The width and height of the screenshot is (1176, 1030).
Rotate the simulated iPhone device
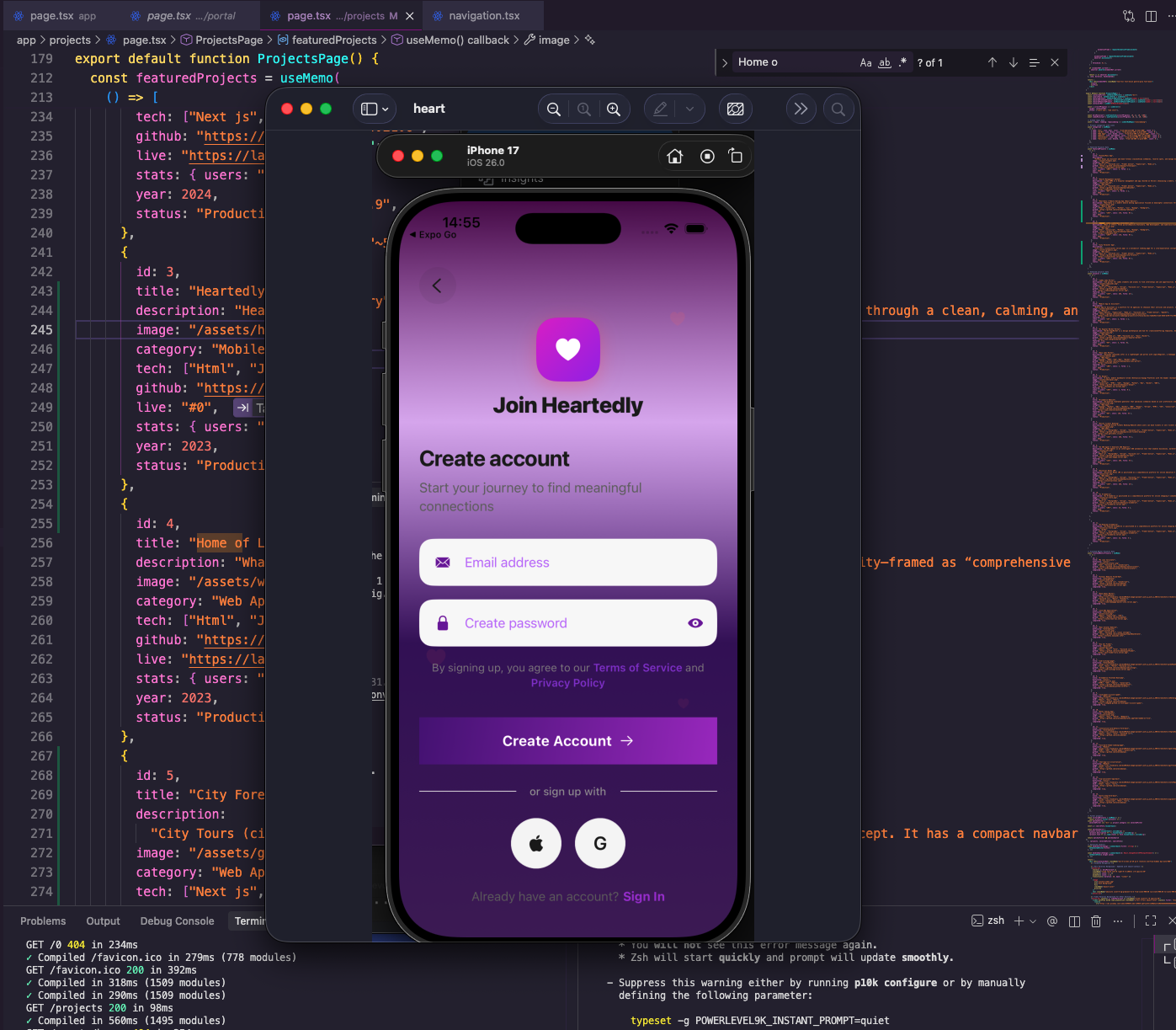click(735, 156)
